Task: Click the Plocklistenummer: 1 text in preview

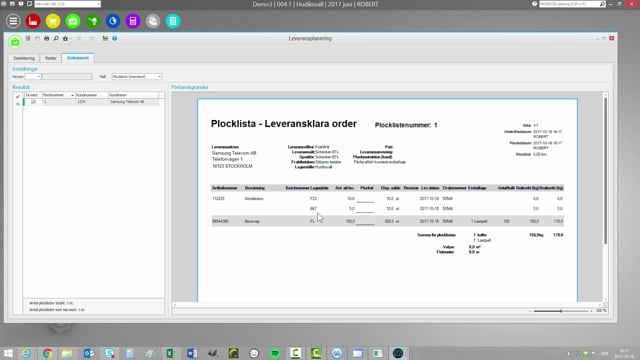Action: click(x=406, y=125)
